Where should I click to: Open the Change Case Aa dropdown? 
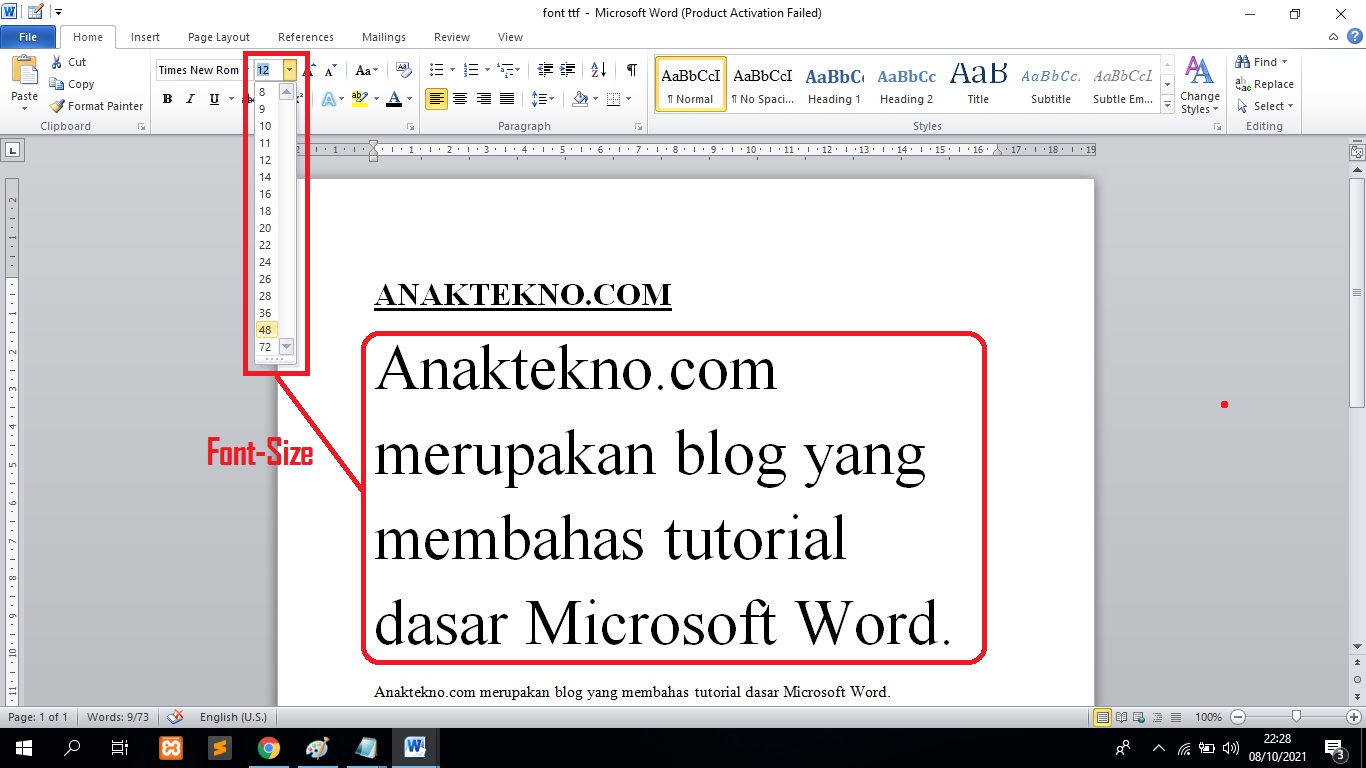367,70
